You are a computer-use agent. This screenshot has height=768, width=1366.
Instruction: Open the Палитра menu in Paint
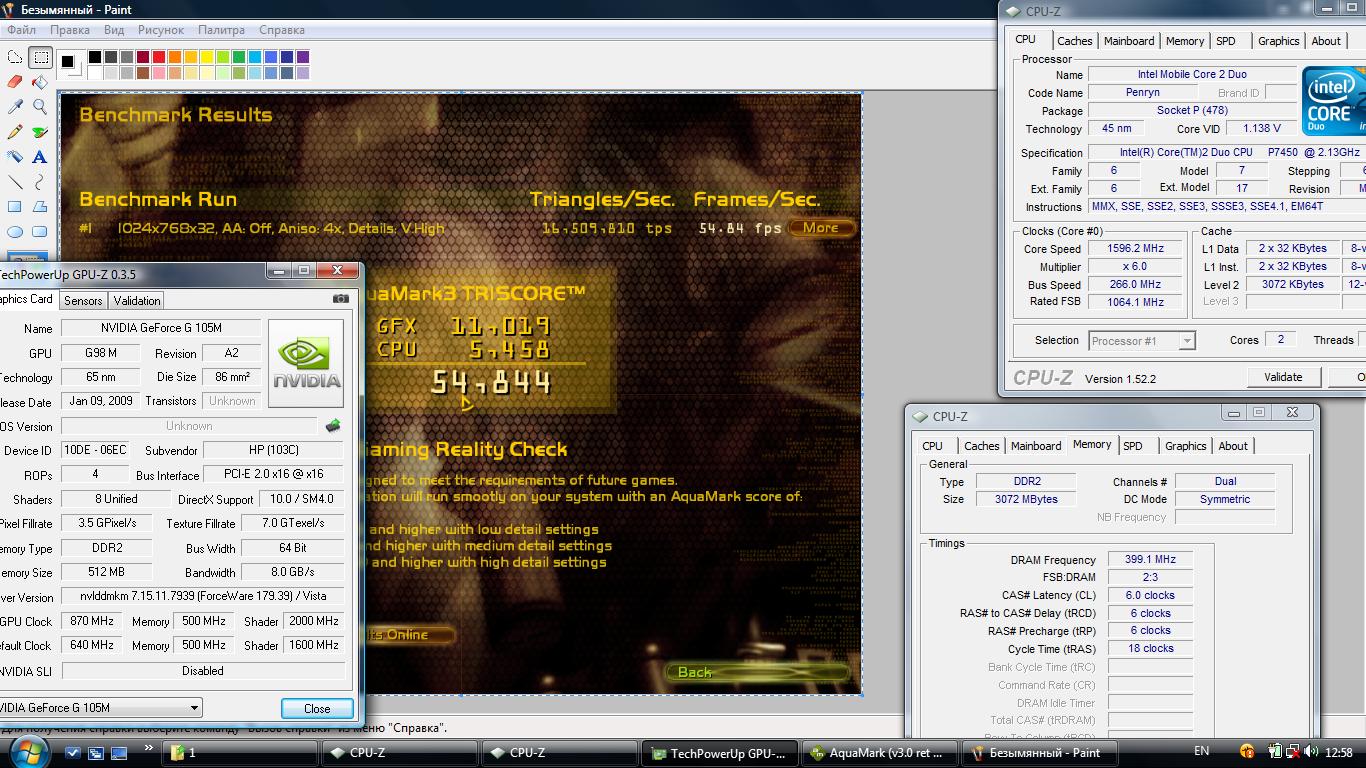(221, 30)
